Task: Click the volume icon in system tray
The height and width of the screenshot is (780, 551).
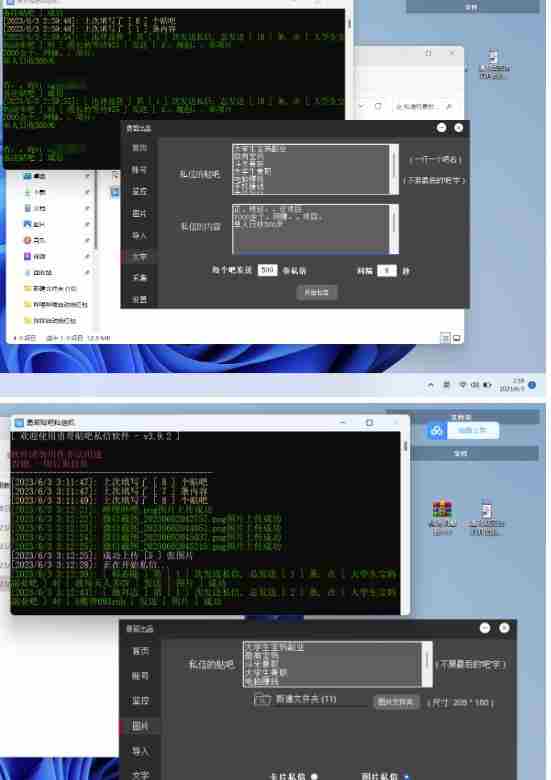Action: click(x=475, y=385)
